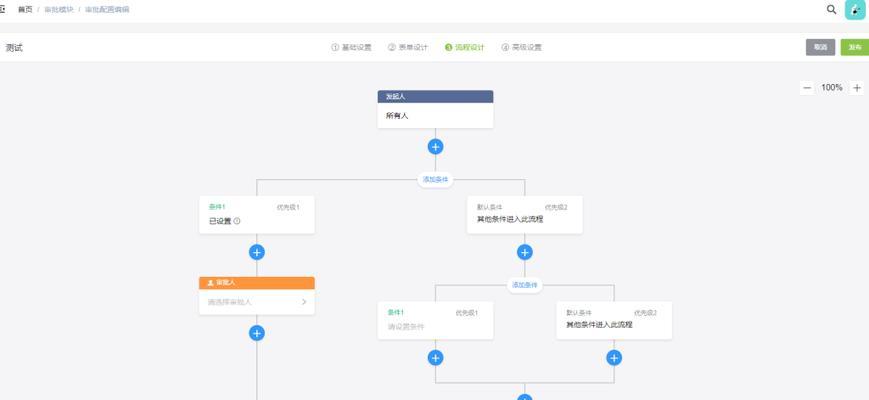
Task: Click the 首页 breadcrumb link
Action: (x=25, y=9)
